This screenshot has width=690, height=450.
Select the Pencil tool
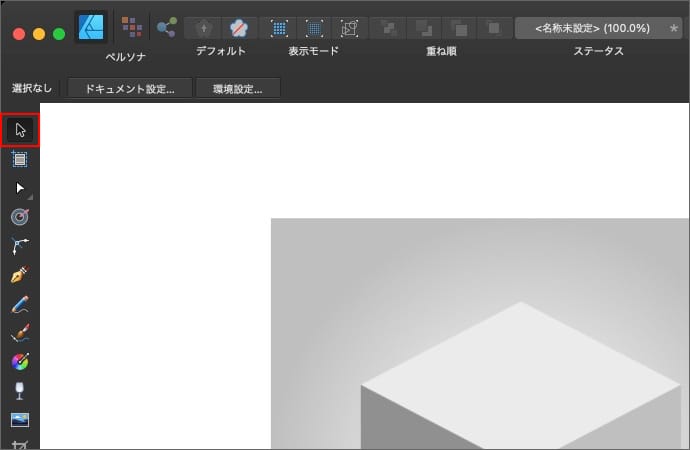pos(20,304)
